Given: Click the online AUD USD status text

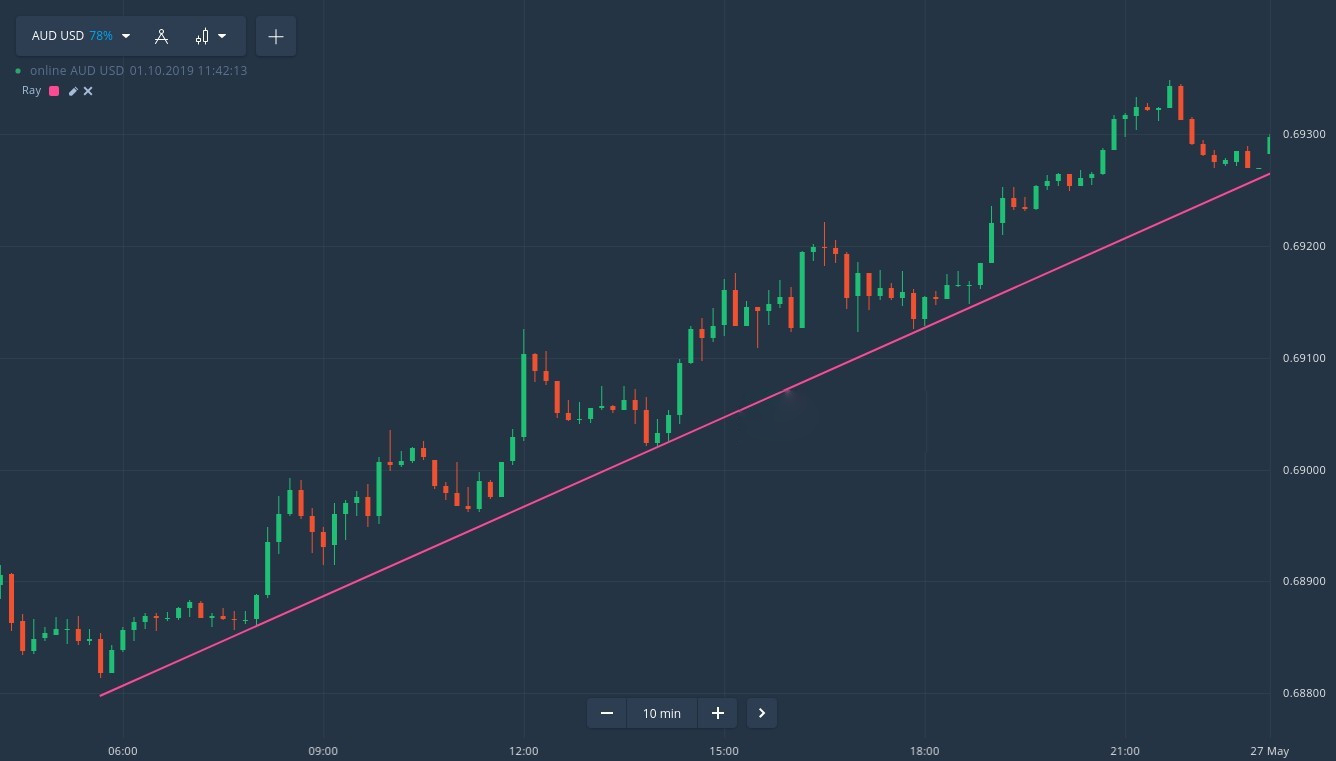Looking at the screenshot, I should 76,71.
